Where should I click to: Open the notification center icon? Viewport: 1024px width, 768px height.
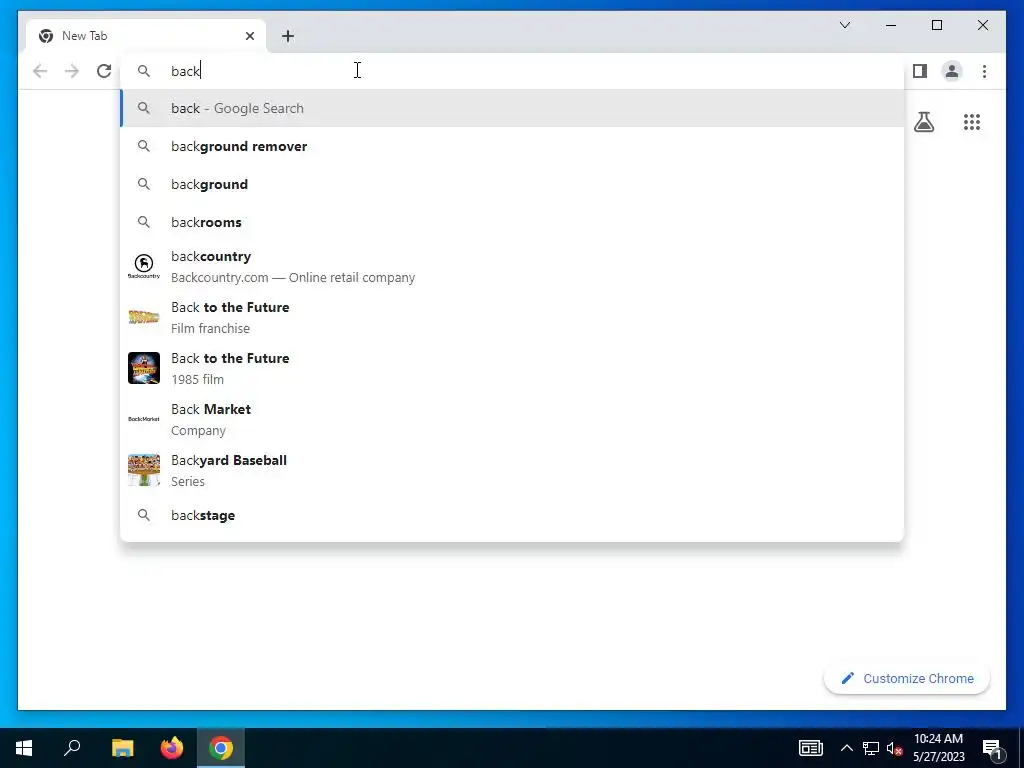(992, 748)
